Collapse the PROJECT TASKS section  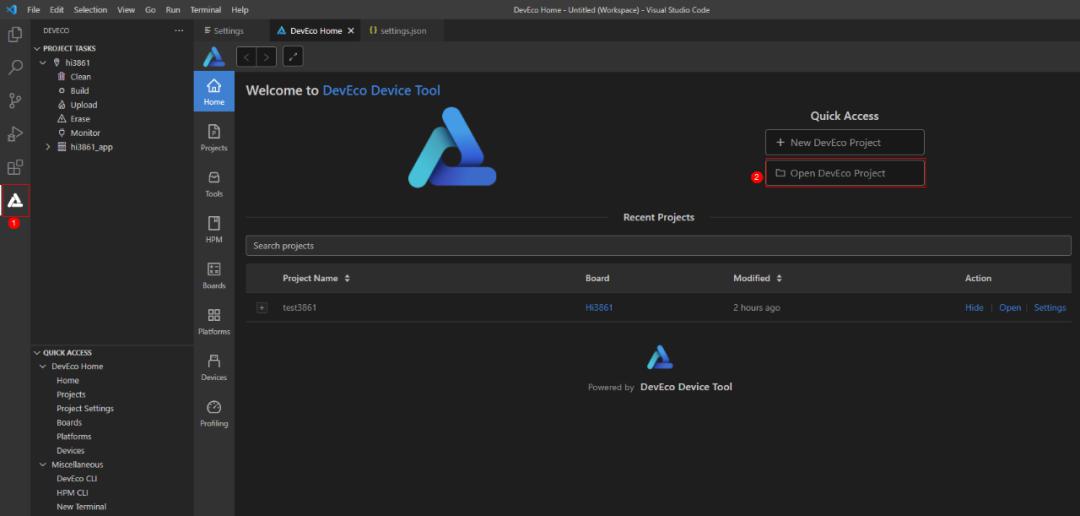pyautogui.click(x=37, y=49)
